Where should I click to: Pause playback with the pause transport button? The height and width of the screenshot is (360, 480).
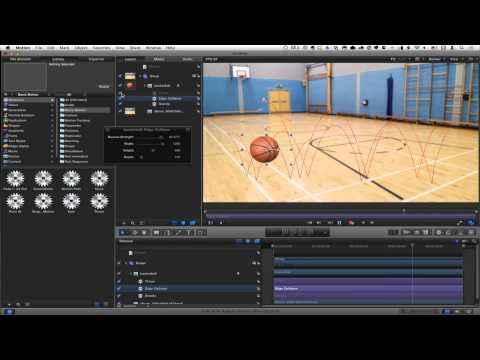pos(339,222)
